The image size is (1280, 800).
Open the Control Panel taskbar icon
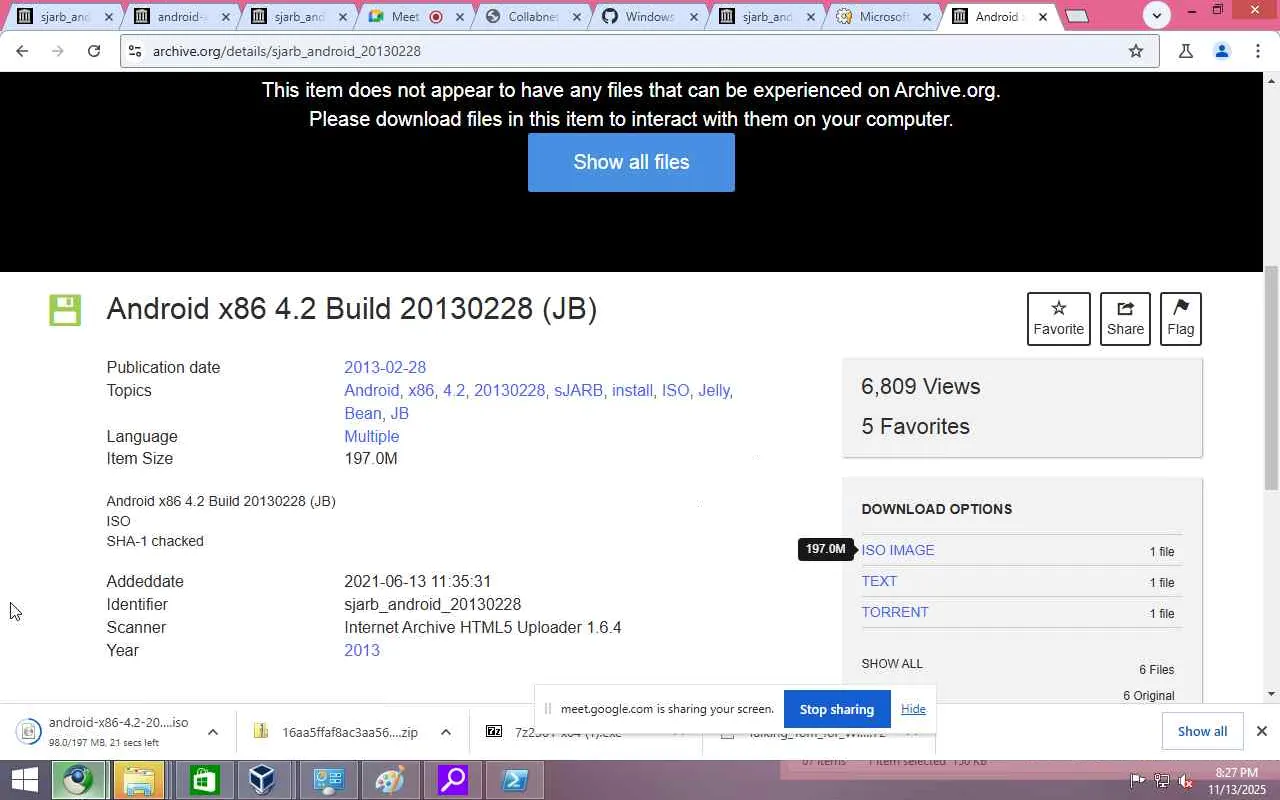(x=328, y=780)
